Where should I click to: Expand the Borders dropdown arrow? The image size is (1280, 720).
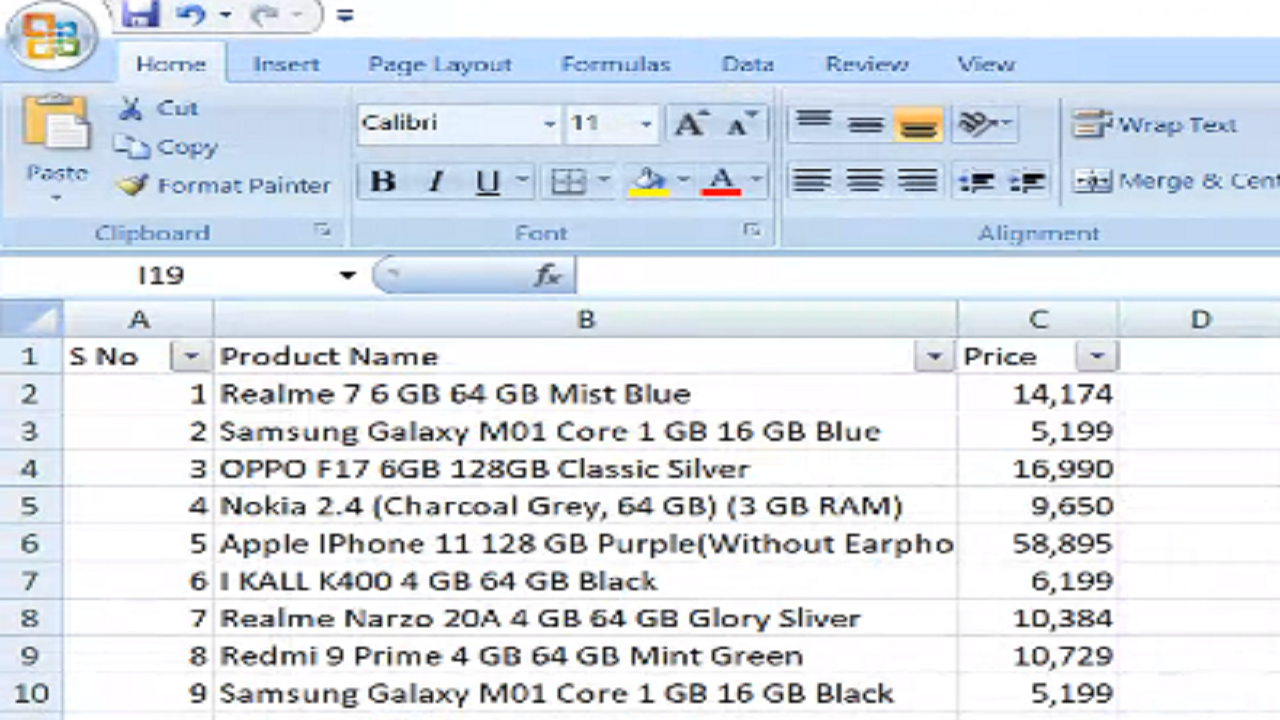[x=603, y=182]
